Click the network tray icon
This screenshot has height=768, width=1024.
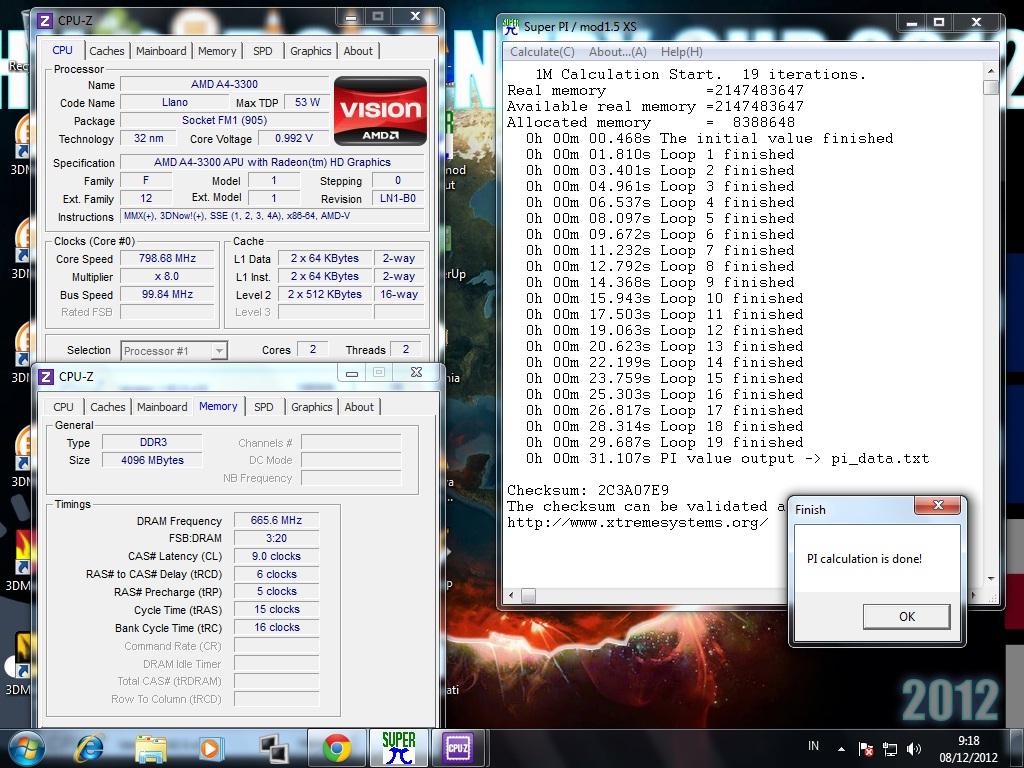coord(889,749)
